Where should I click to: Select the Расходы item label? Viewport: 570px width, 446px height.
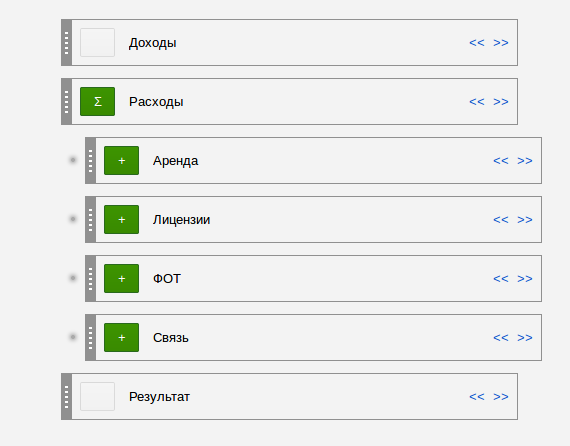[x=156, y=102]
